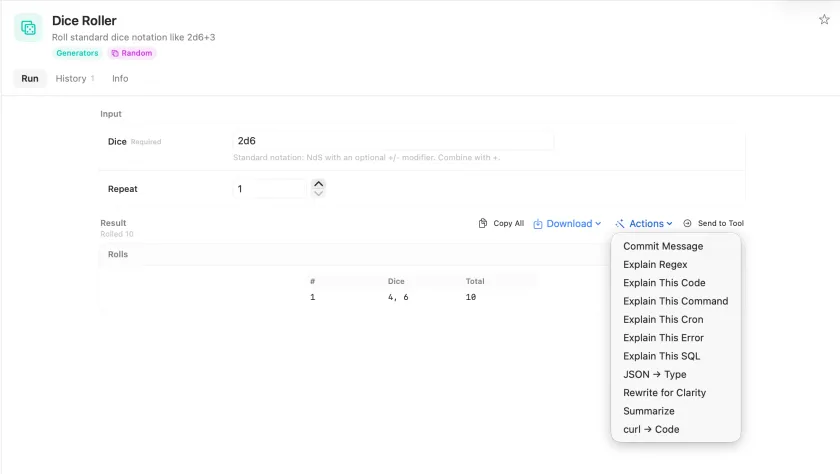This screenshot has width=840, height=474.
Task: Collapse the Actions dropdown menu
Action: pos(644,224)
